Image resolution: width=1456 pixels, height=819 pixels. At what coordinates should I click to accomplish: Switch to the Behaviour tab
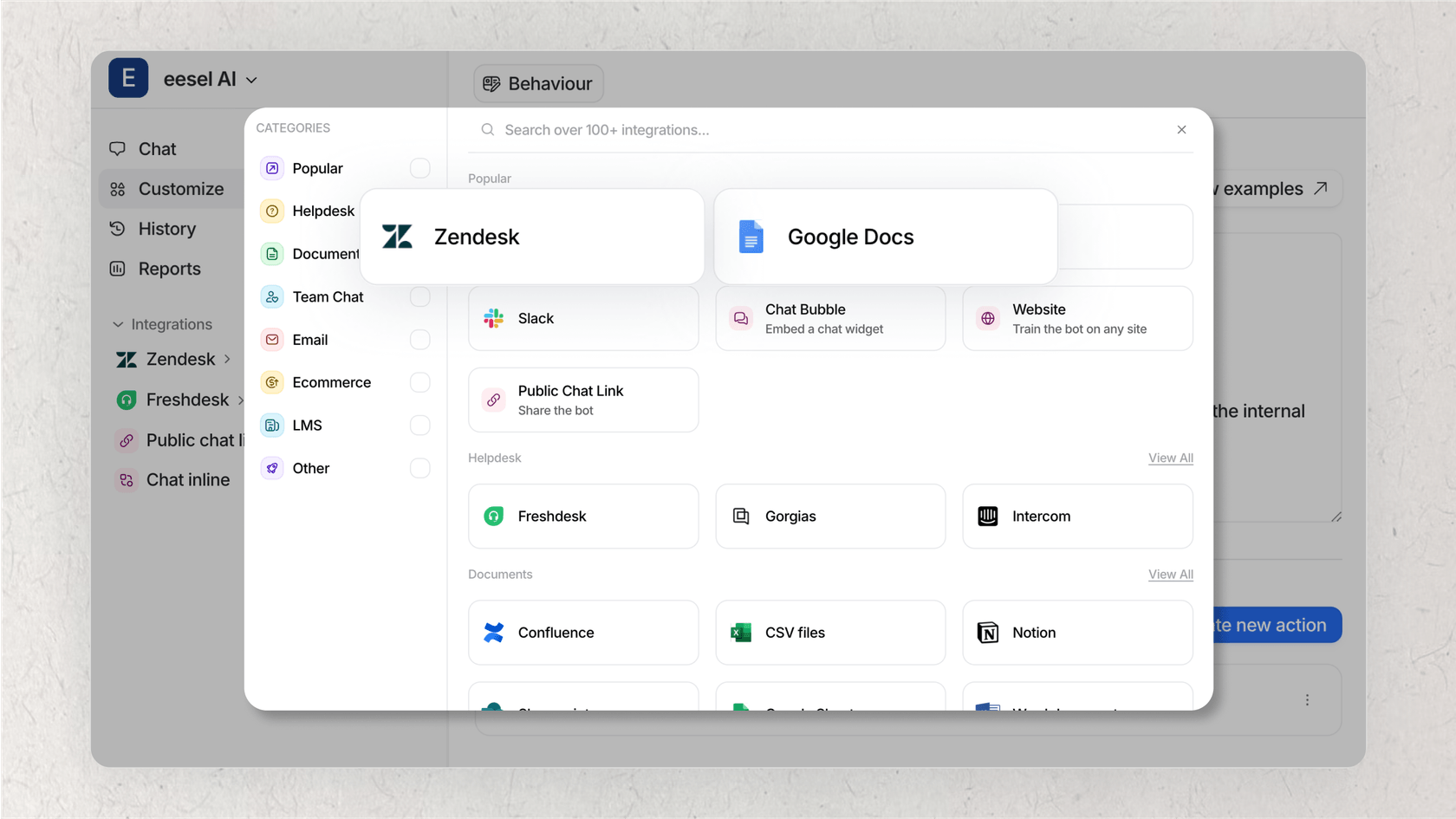[537, 83]
